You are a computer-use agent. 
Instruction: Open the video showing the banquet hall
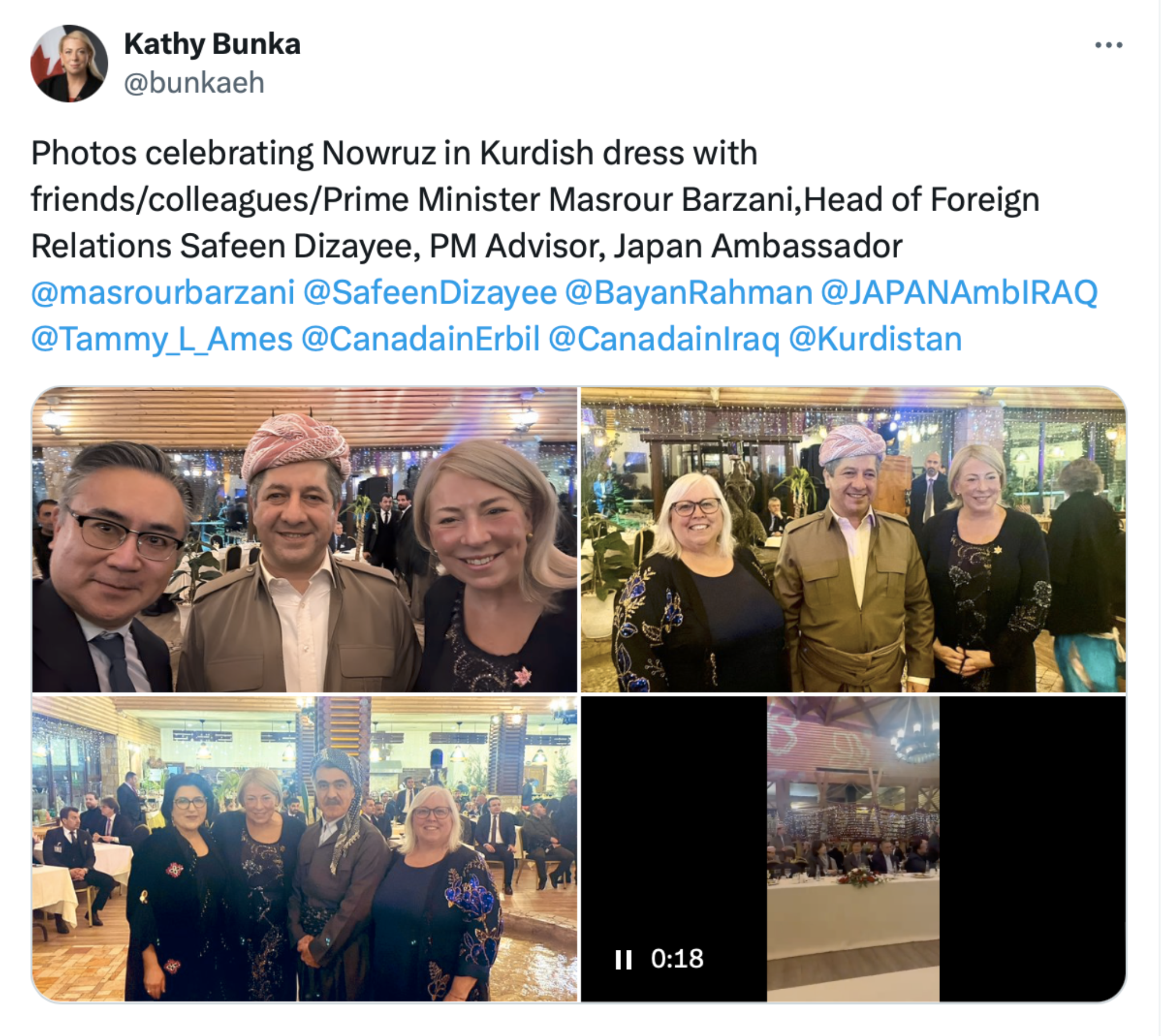853,849
